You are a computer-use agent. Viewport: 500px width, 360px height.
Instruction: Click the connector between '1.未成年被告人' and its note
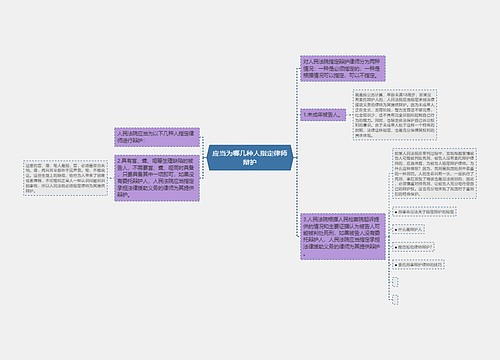[x=349, y=115]
